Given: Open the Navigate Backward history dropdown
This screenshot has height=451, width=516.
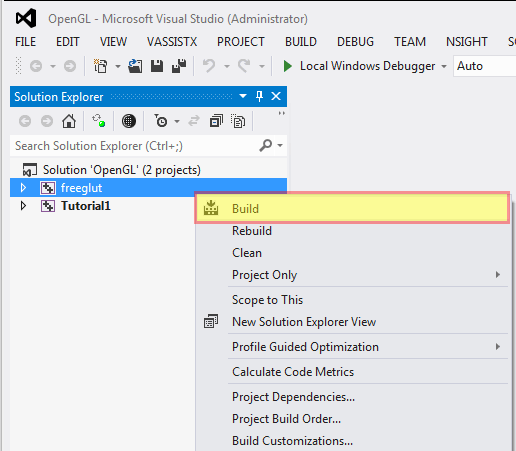Looking at the screenshot, I should [53, 66].
